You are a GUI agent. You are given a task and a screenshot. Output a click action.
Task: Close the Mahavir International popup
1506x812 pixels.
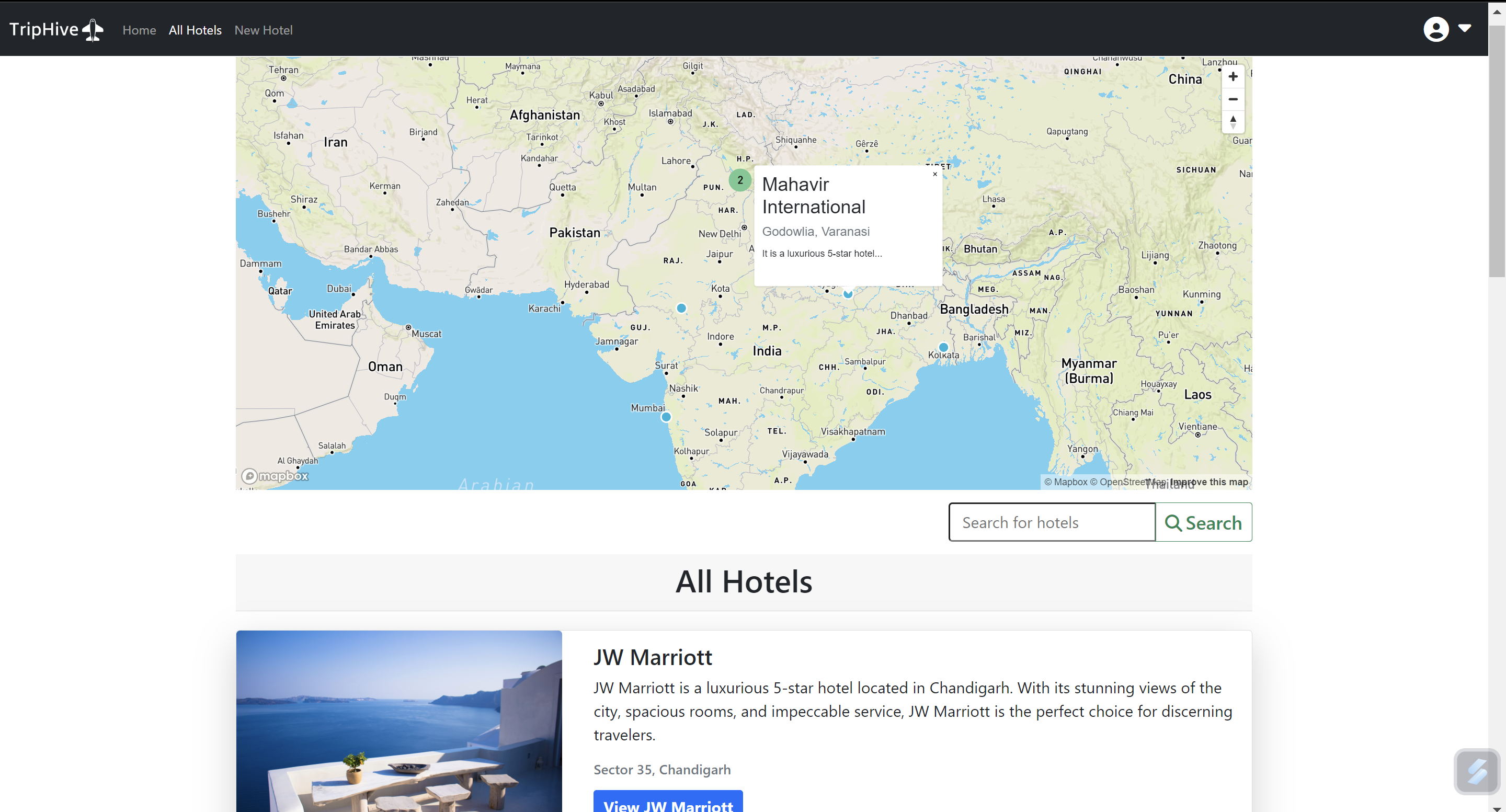pyautogui.click(x=934, y=174)
